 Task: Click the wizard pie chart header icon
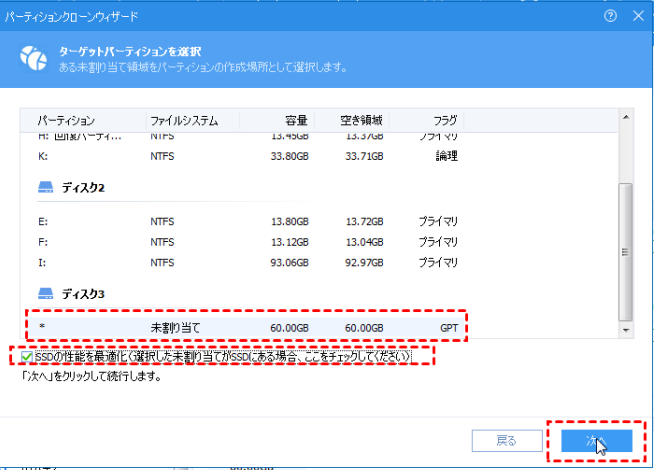pyautogui.click(x=33, y=58)
